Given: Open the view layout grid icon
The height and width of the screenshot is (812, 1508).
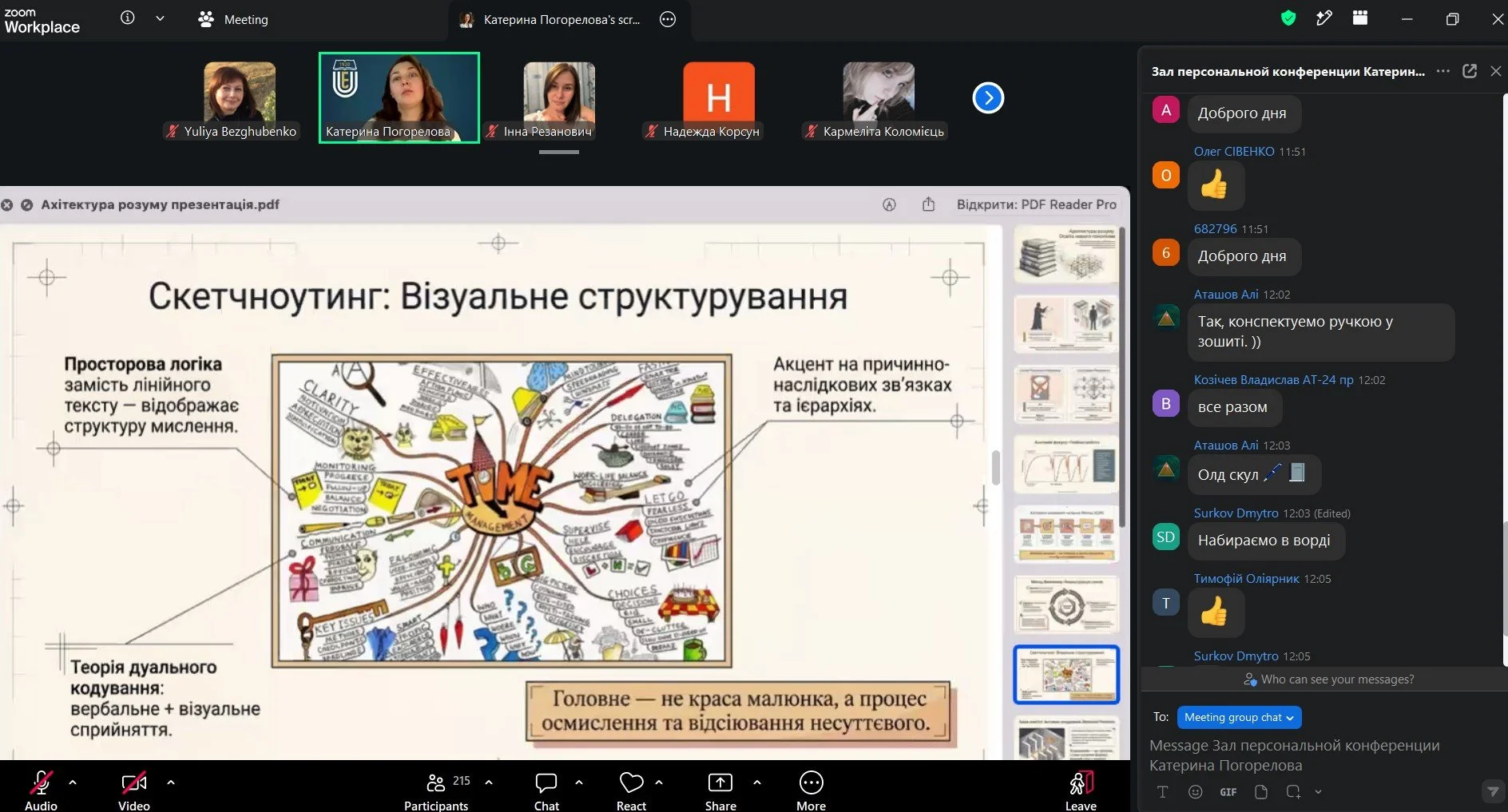Looking at the screenshot, I should point(1360,18).
